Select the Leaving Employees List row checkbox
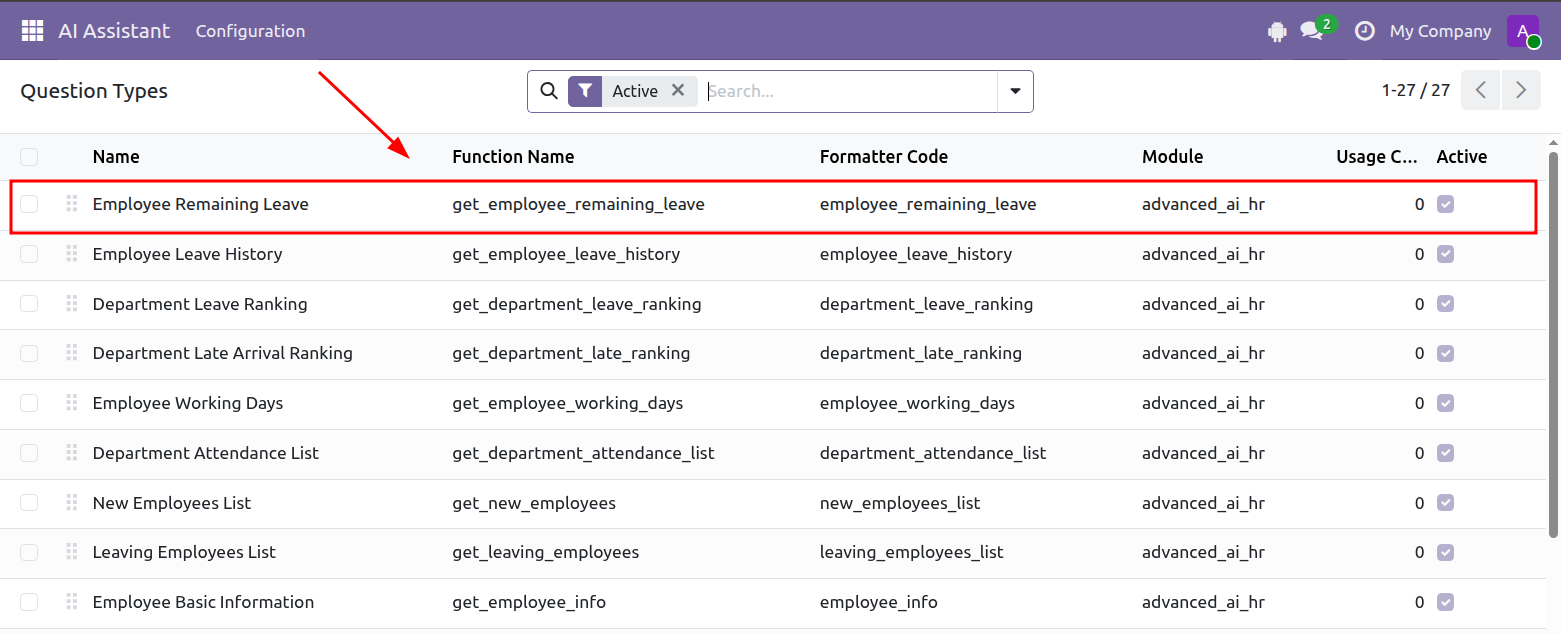 (29, 552)
